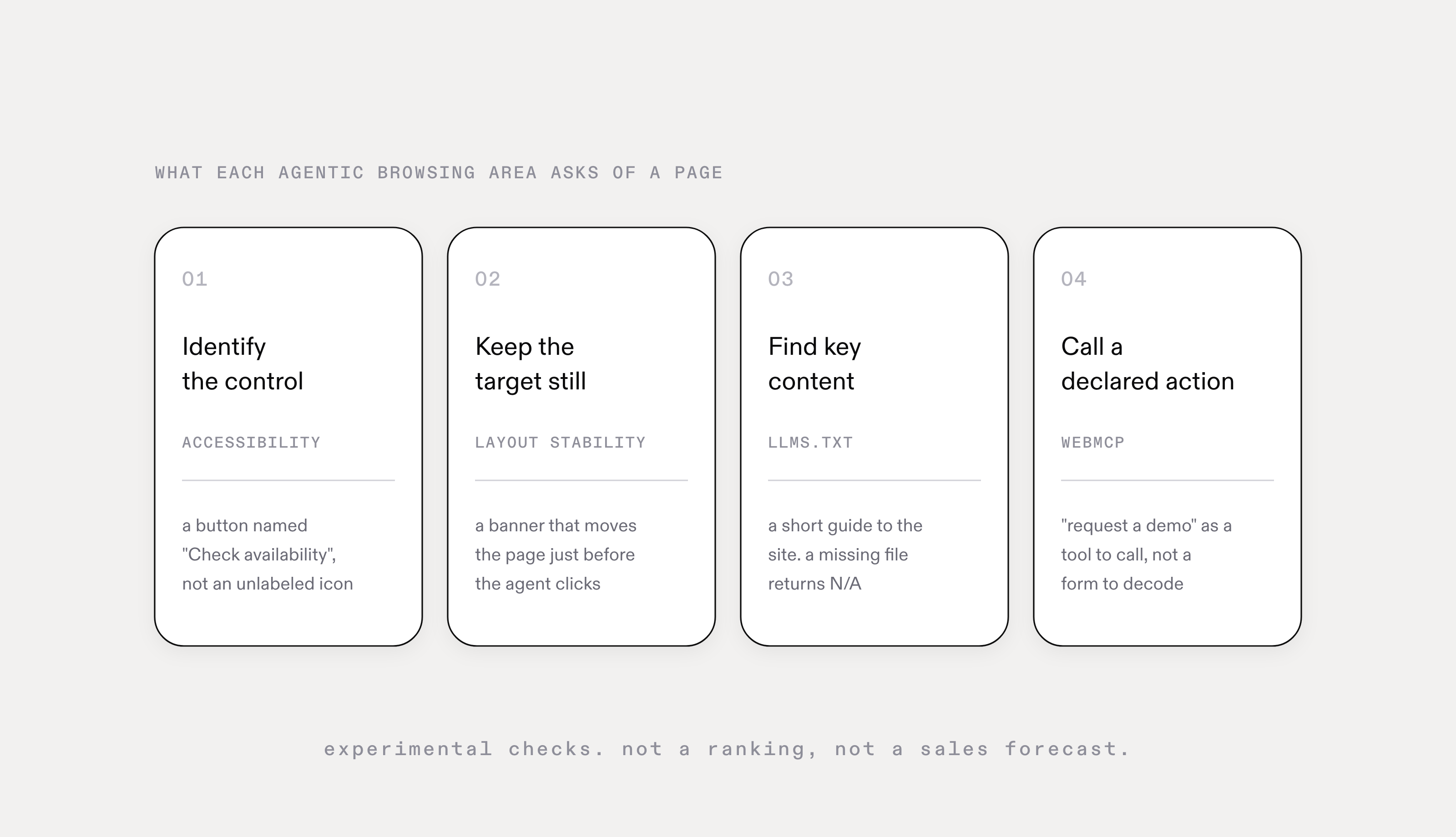
Task: Click the "Check availability" button description text
Action: 267,555
